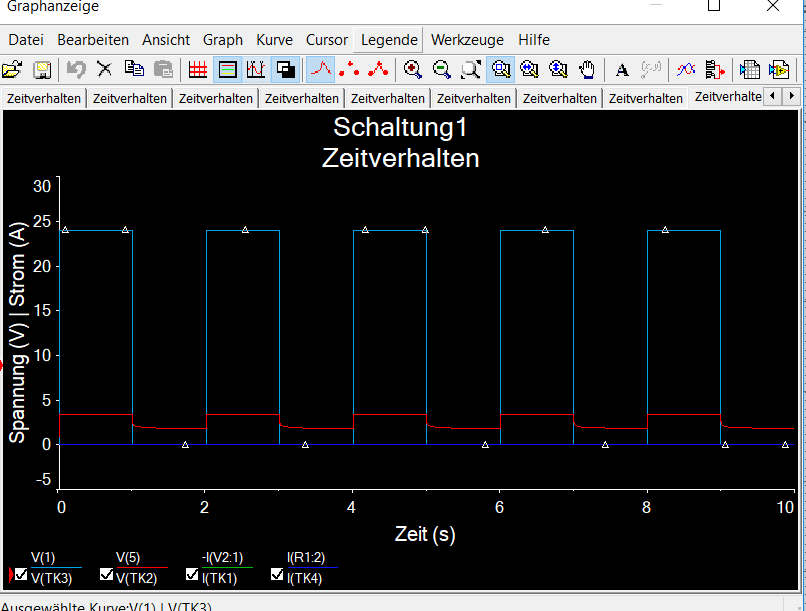Click the export to LabVIEW icon
This screenshot has height=611, width=806.
[x=779, y=69]
